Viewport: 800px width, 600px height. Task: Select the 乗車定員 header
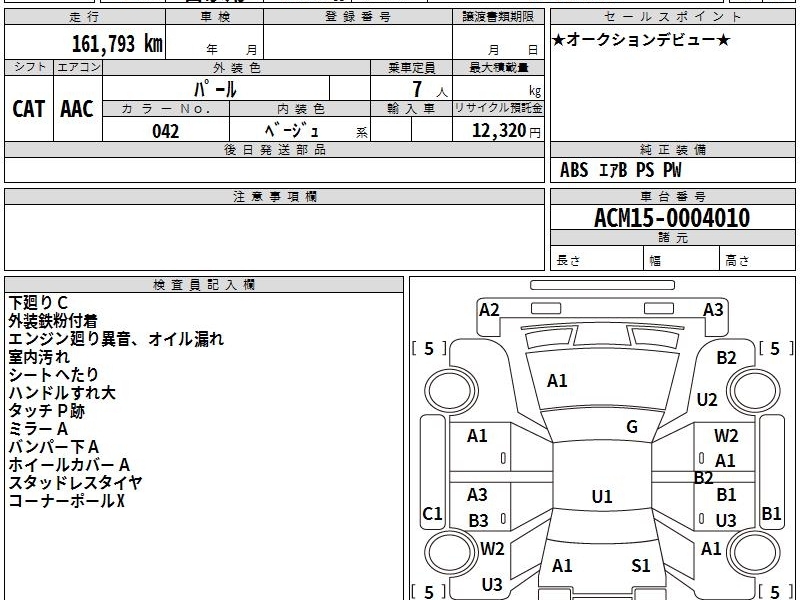411,67
